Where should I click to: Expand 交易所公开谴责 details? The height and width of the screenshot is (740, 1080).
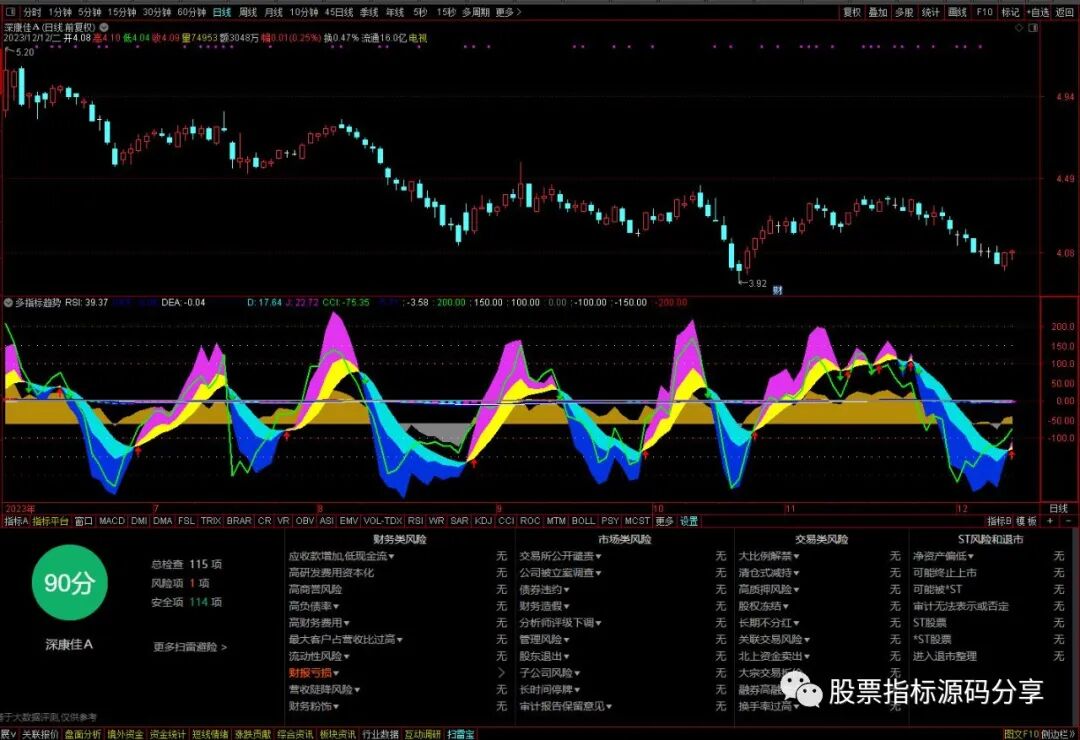pos(561,556)
